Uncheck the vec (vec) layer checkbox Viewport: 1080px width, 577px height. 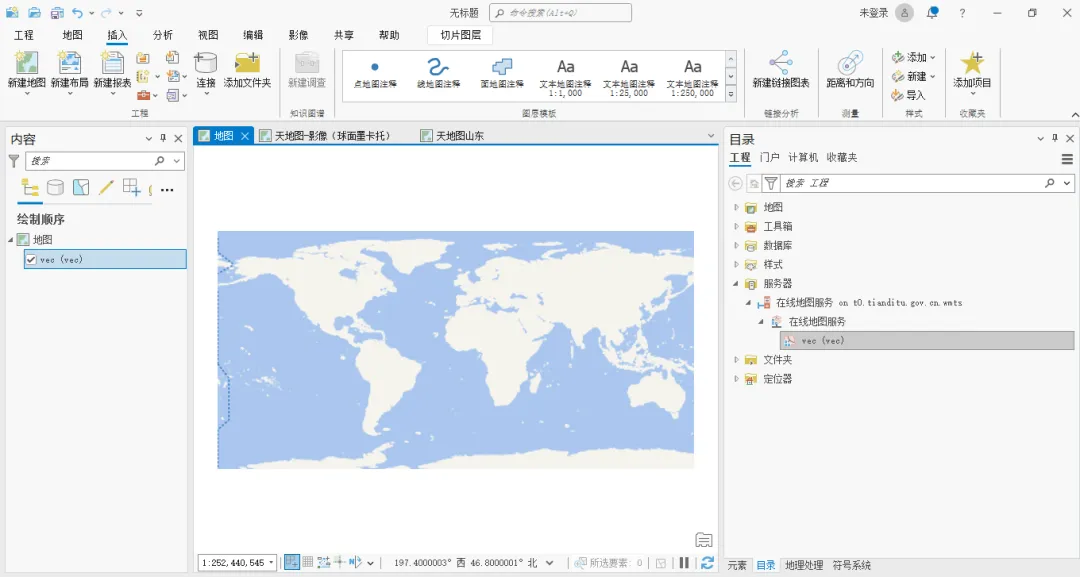(31, 260)
